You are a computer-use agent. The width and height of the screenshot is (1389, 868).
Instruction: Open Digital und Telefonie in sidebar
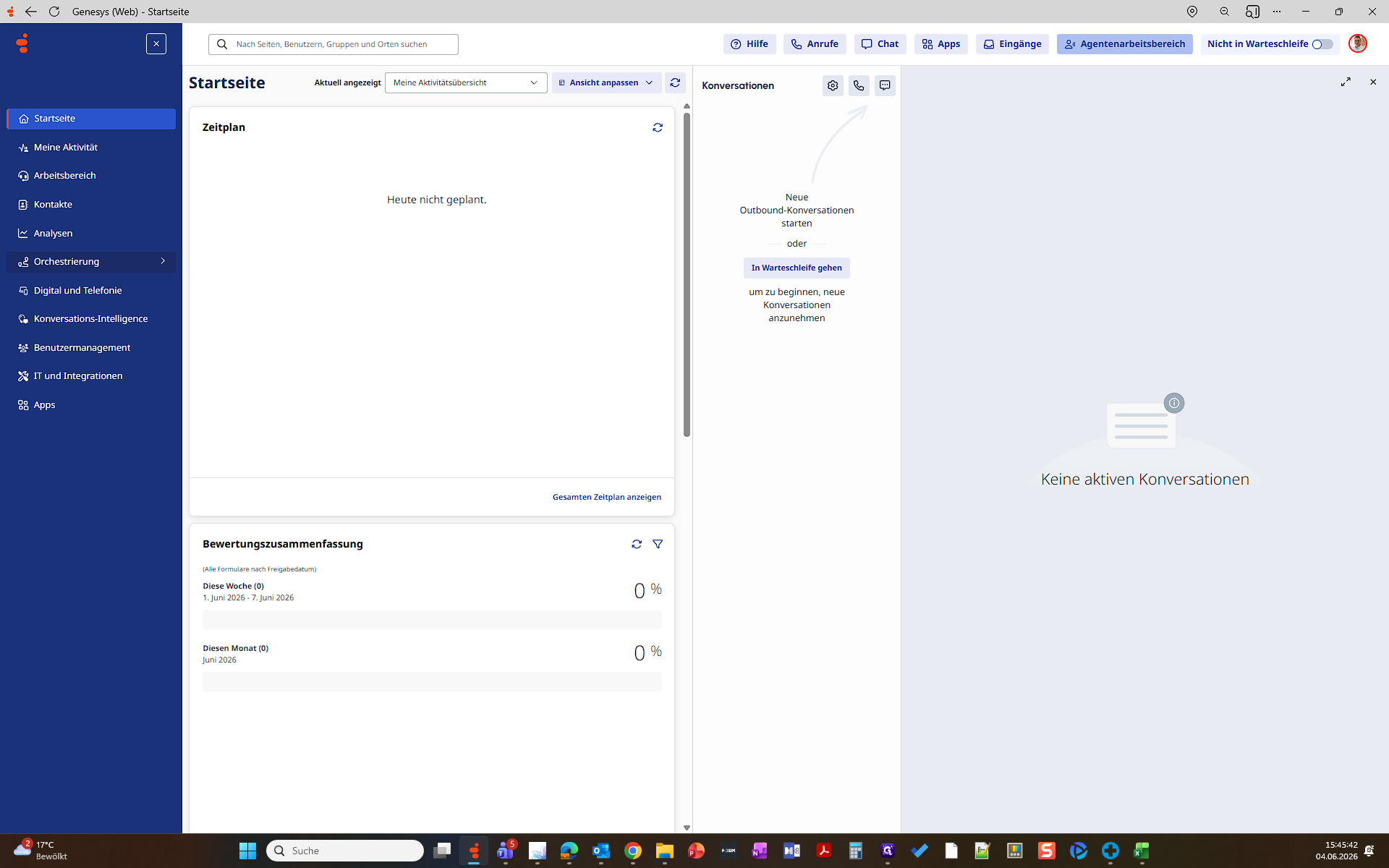[x=91, y=291]
